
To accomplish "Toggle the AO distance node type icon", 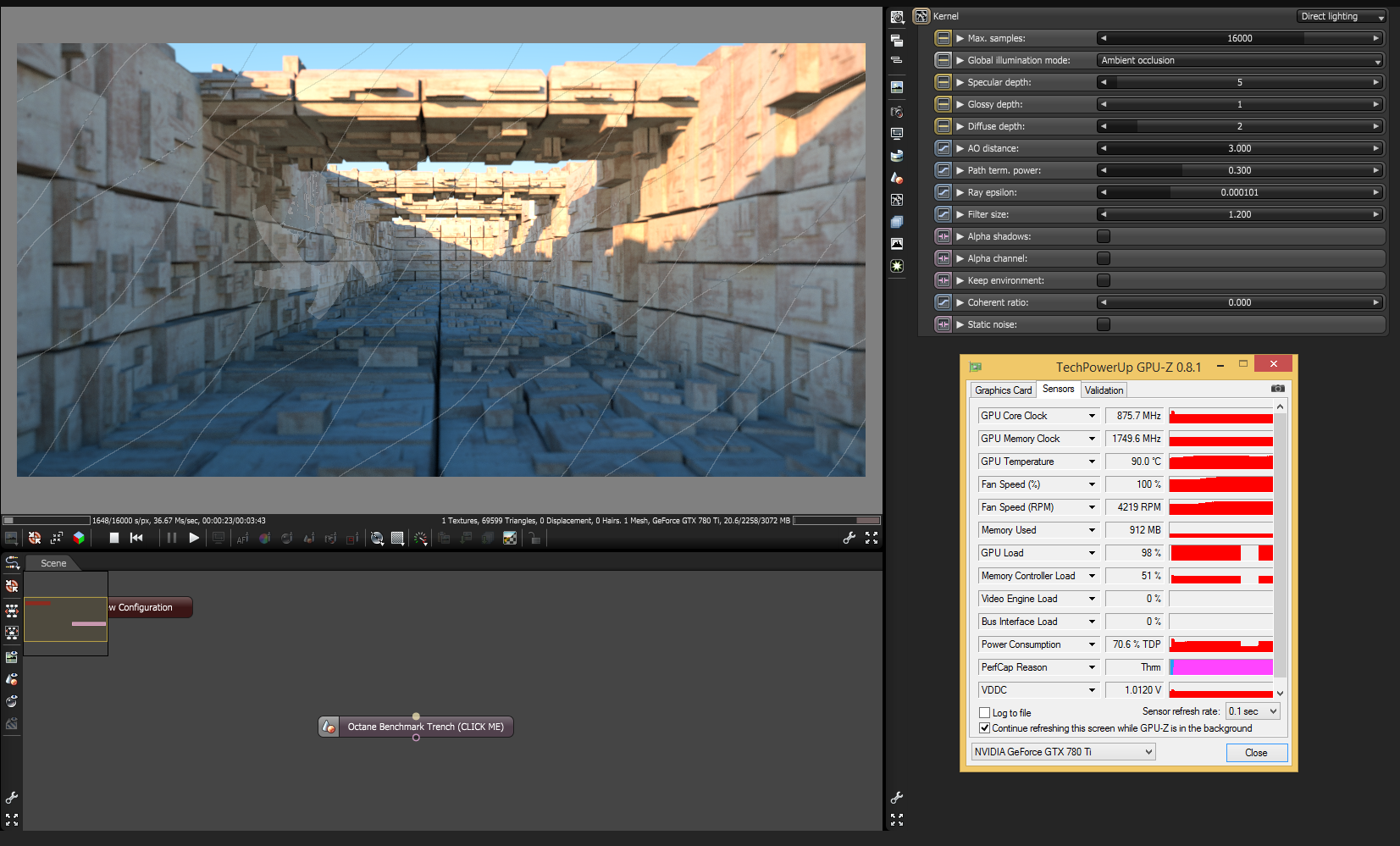I will tap(943, 148).
